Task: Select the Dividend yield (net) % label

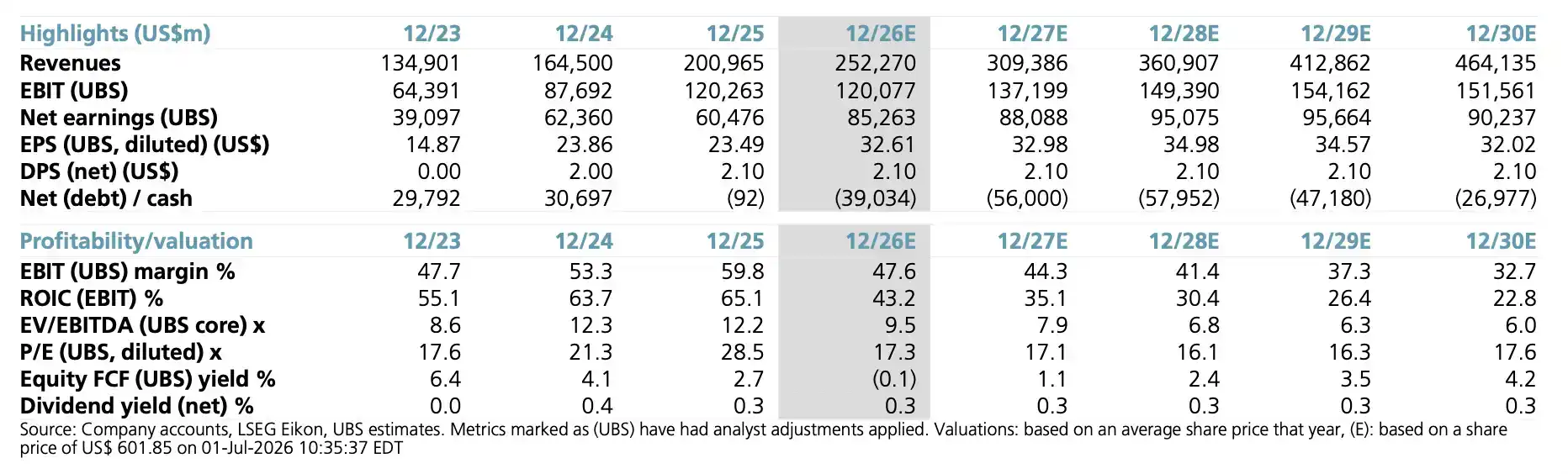Action: point(137,406)
